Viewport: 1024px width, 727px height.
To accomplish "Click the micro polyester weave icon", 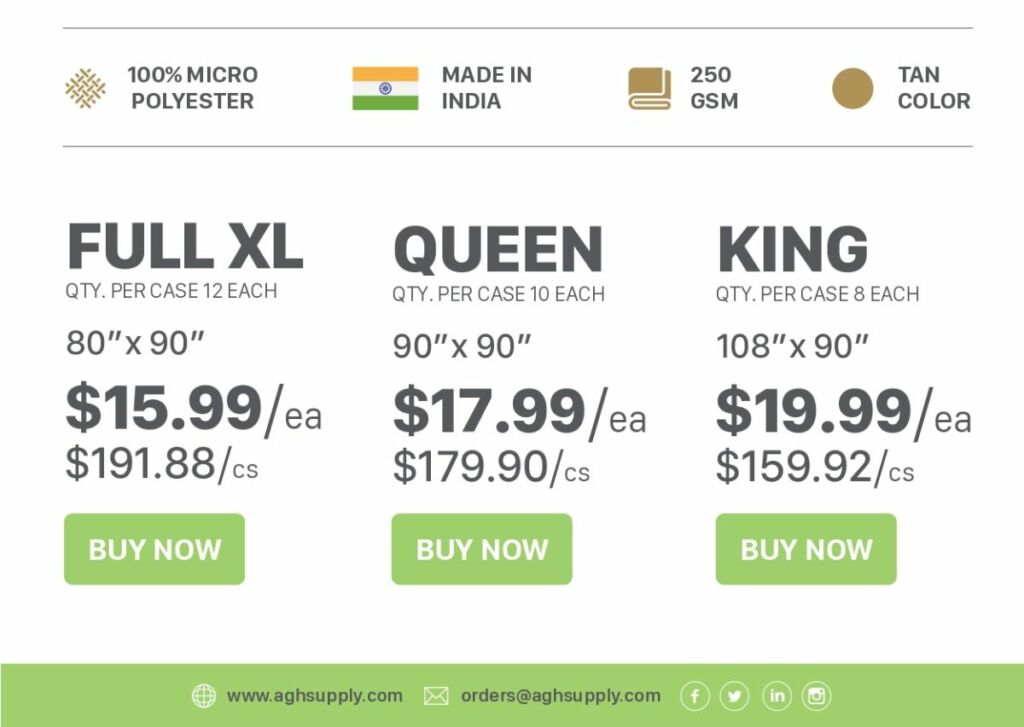I will click(85, 88).
